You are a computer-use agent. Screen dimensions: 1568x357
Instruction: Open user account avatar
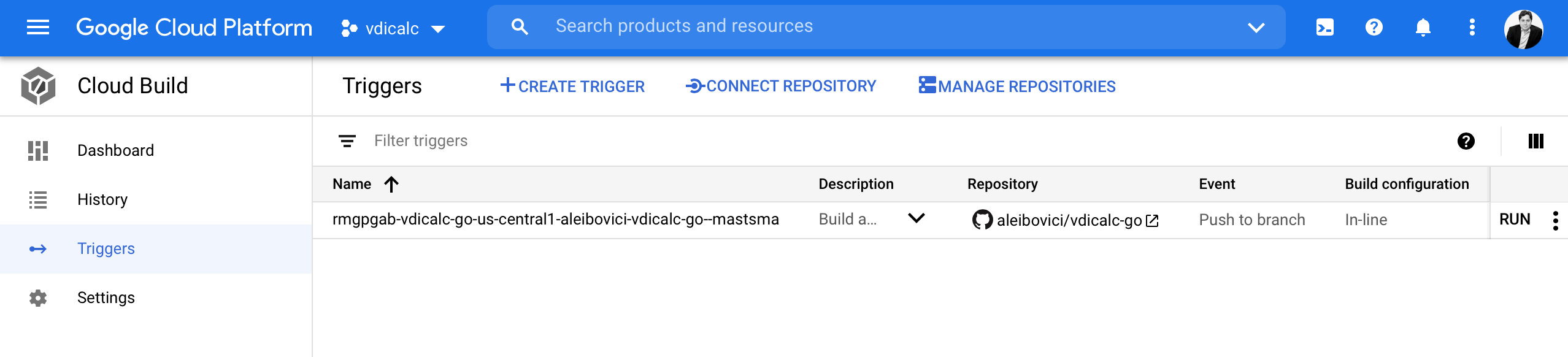click(x=1523, y=29)
